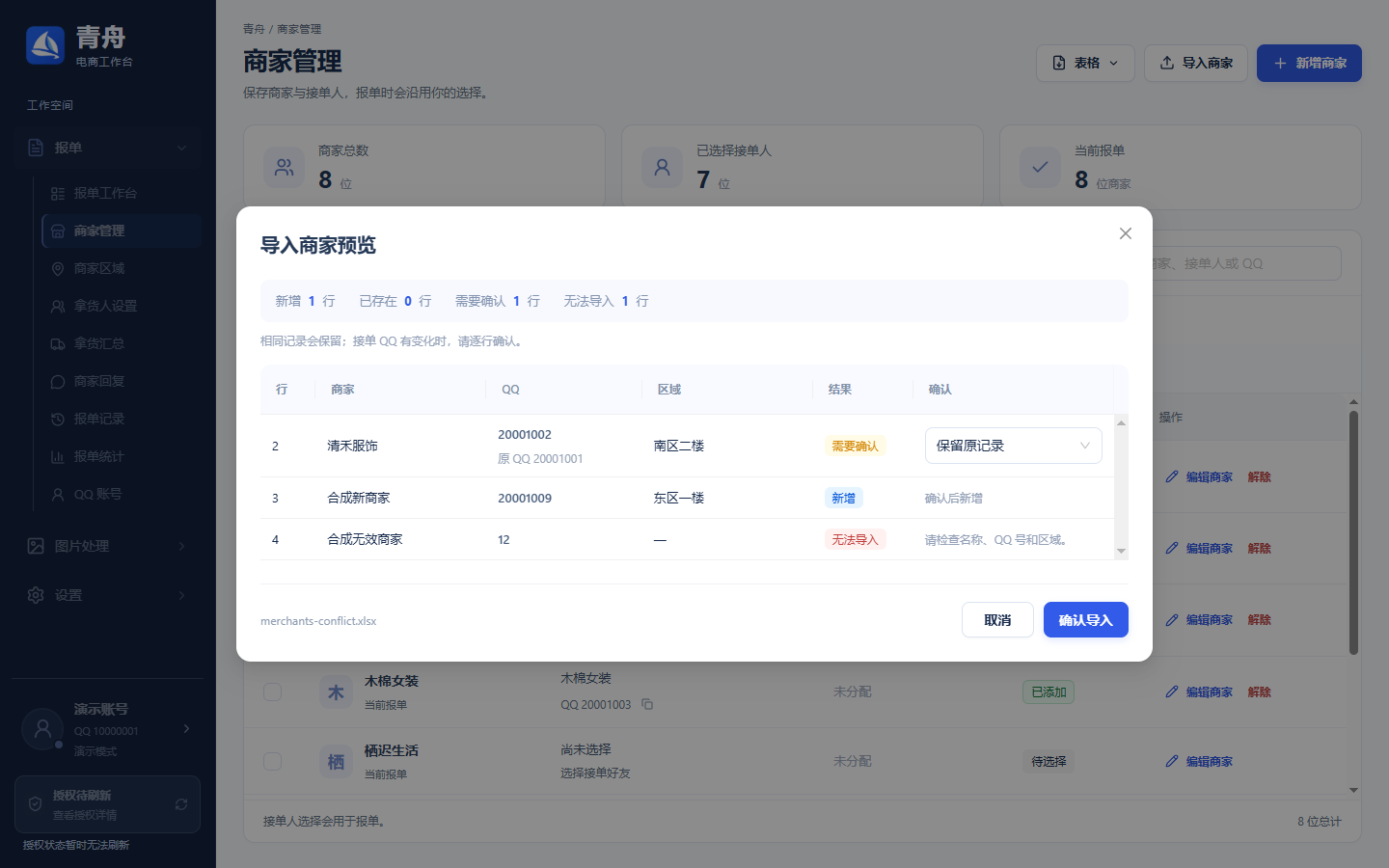The height and width of the screenshot is (868, 1389).
Task: Click the 演示账号 avatar icon
Action: click(42, 729)
